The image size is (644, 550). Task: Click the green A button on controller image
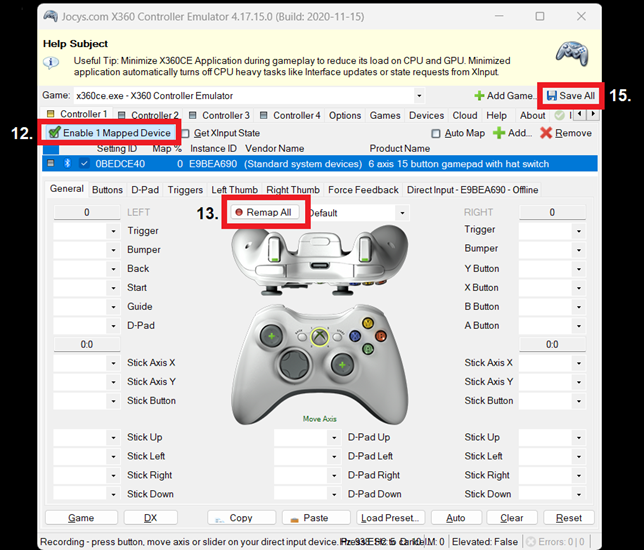click(x=368, y=350)
